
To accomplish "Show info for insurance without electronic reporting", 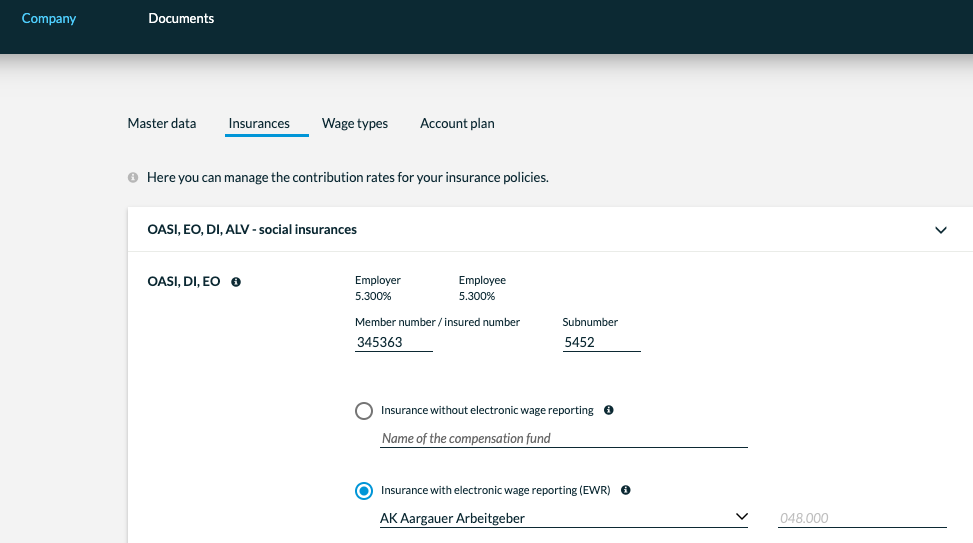I will click(x=609, y=410).
